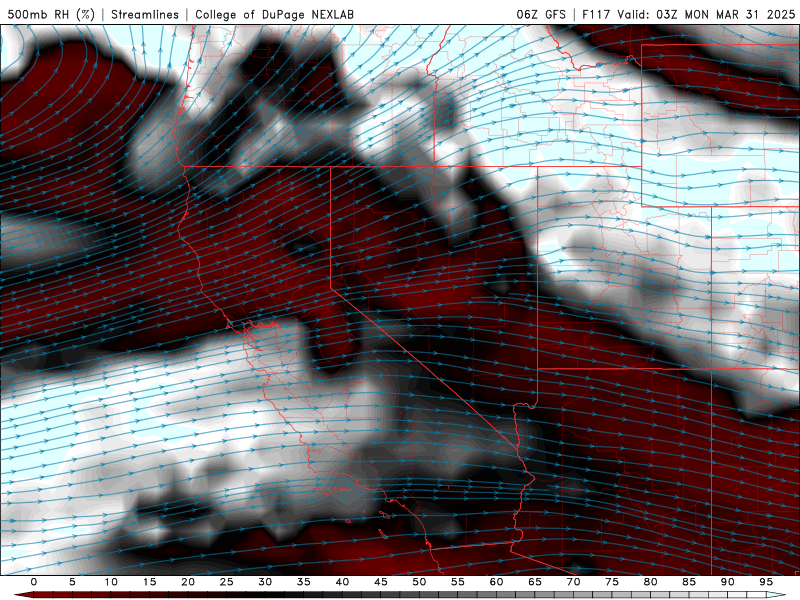The width and height of the screenshot is (800, 600).
Task: Click the '50' value on the RH scale
Action: [x=419, y=582]
